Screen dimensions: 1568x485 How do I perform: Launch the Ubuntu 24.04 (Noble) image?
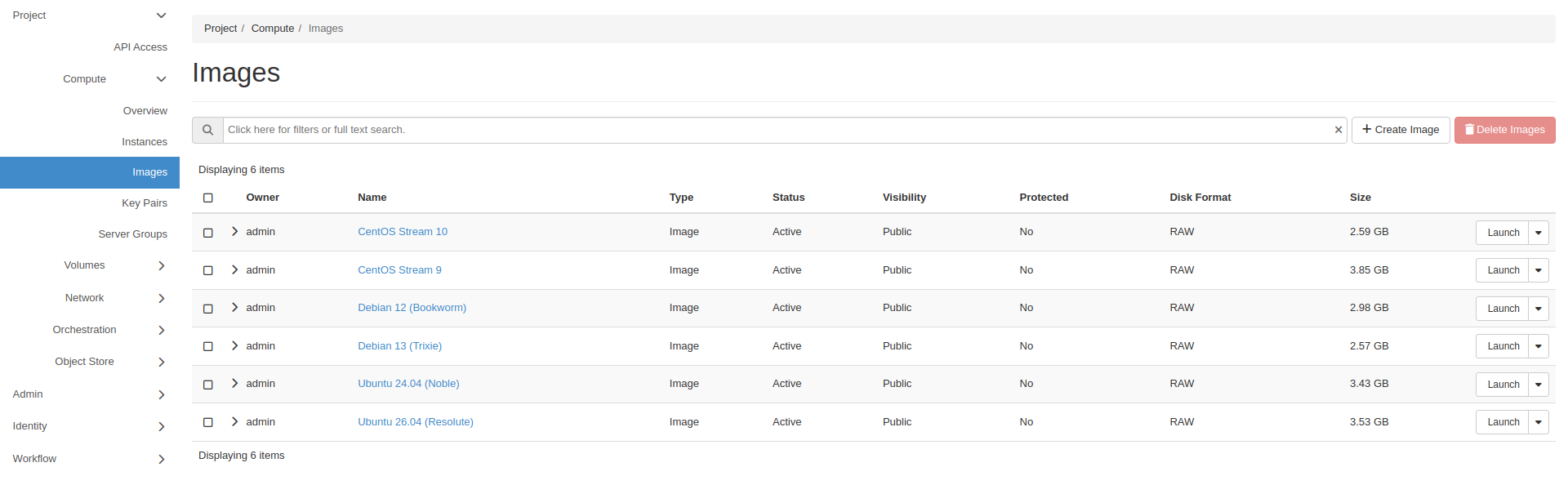(x=1503, y=385)
